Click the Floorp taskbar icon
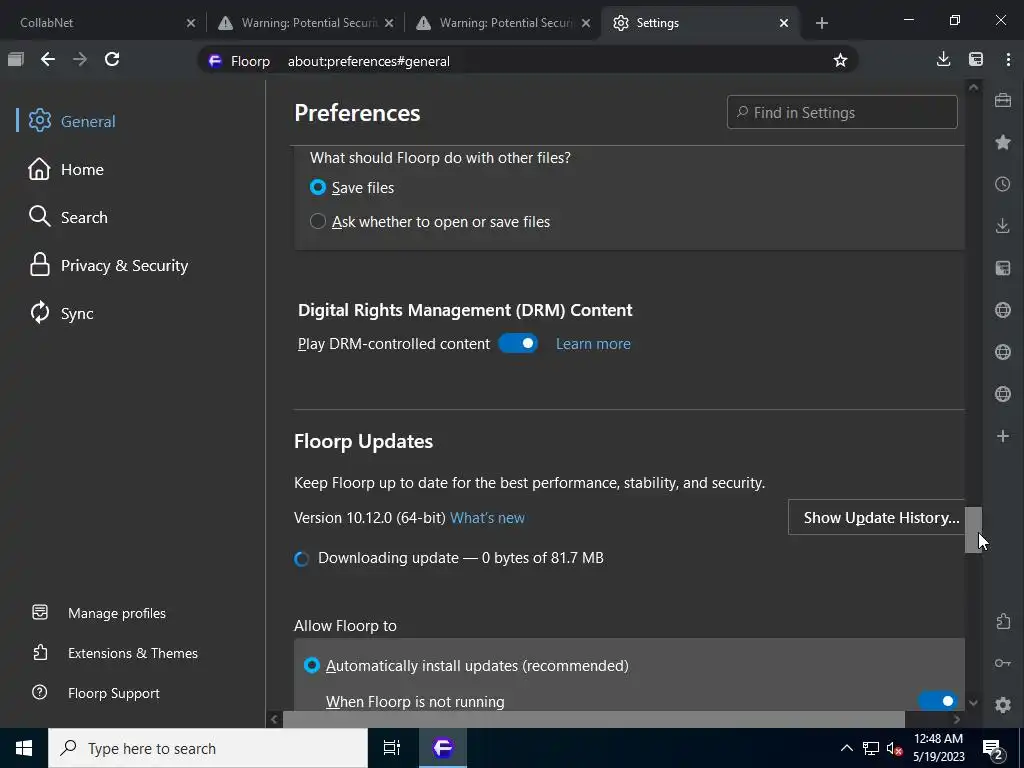This screenshot has height=768, width=1024. click(443, 748)
